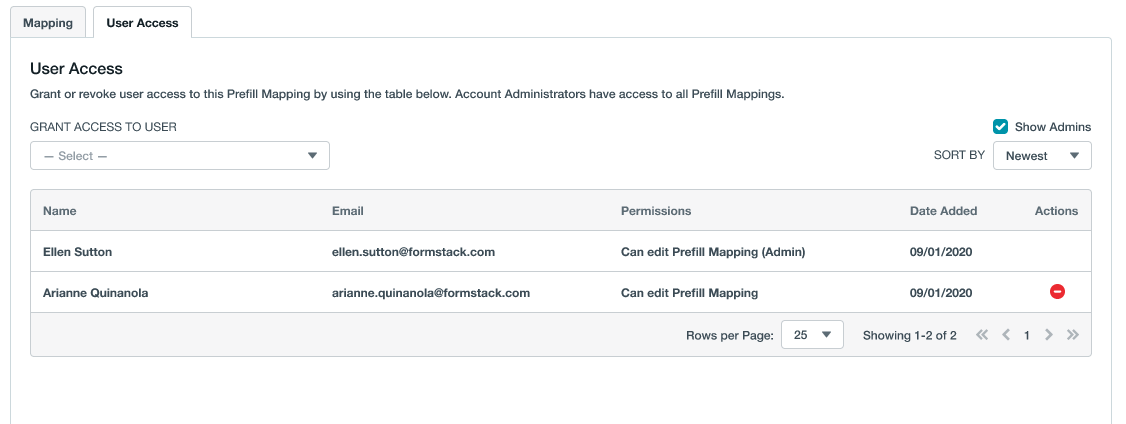
Task: Go to the next page arrow
Action: click(1049, 336)
